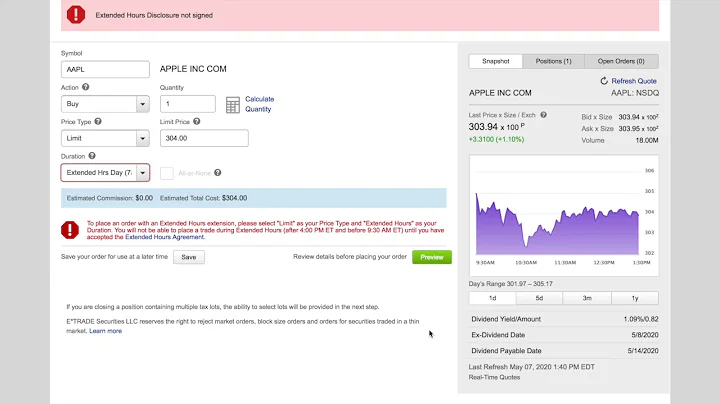The height and width of the screenshot is (404, 720).
Task: Select the 3m chart range
Action: (x=587, y=298)
